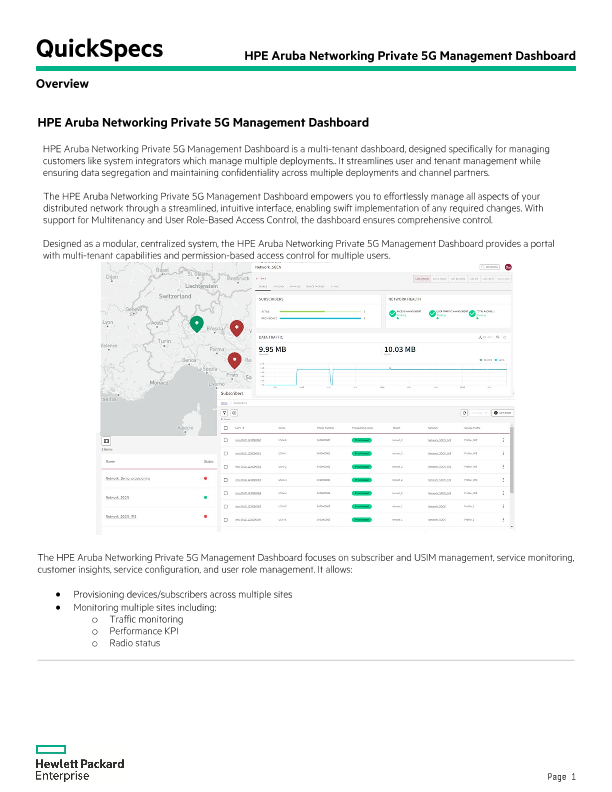Tick the checkbox of the first subscriber row
This screenshot has width=612, height=792.
click(226, 440)
